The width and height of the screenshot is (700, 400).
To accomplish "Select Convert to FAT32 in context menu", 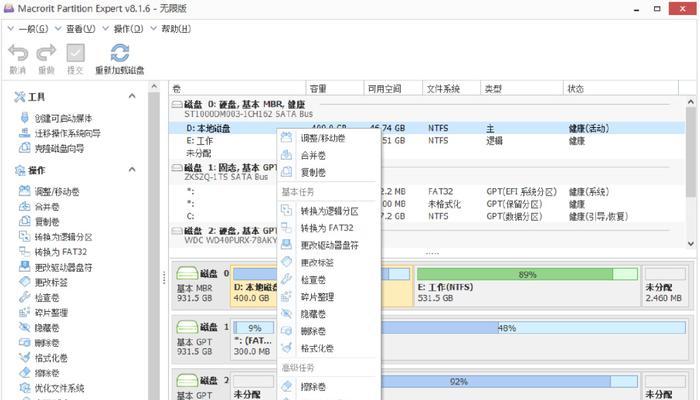I will pos(329,228).
